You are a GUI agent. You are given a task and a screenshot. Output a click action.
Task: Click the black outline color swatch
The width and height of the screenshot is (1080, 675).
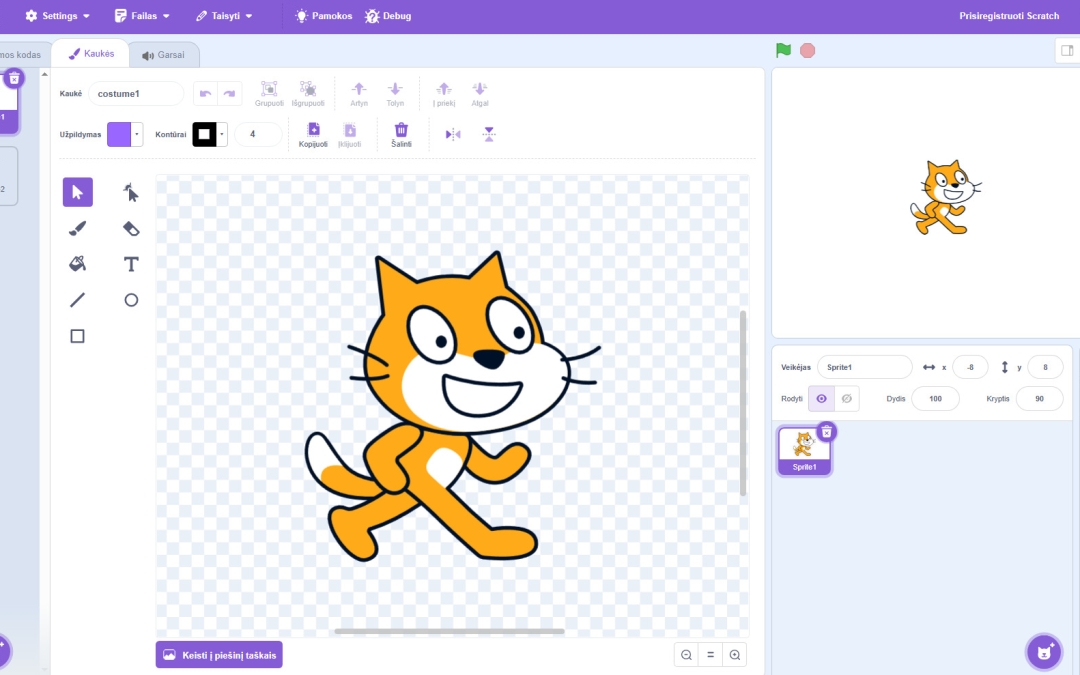coord(204,134)
